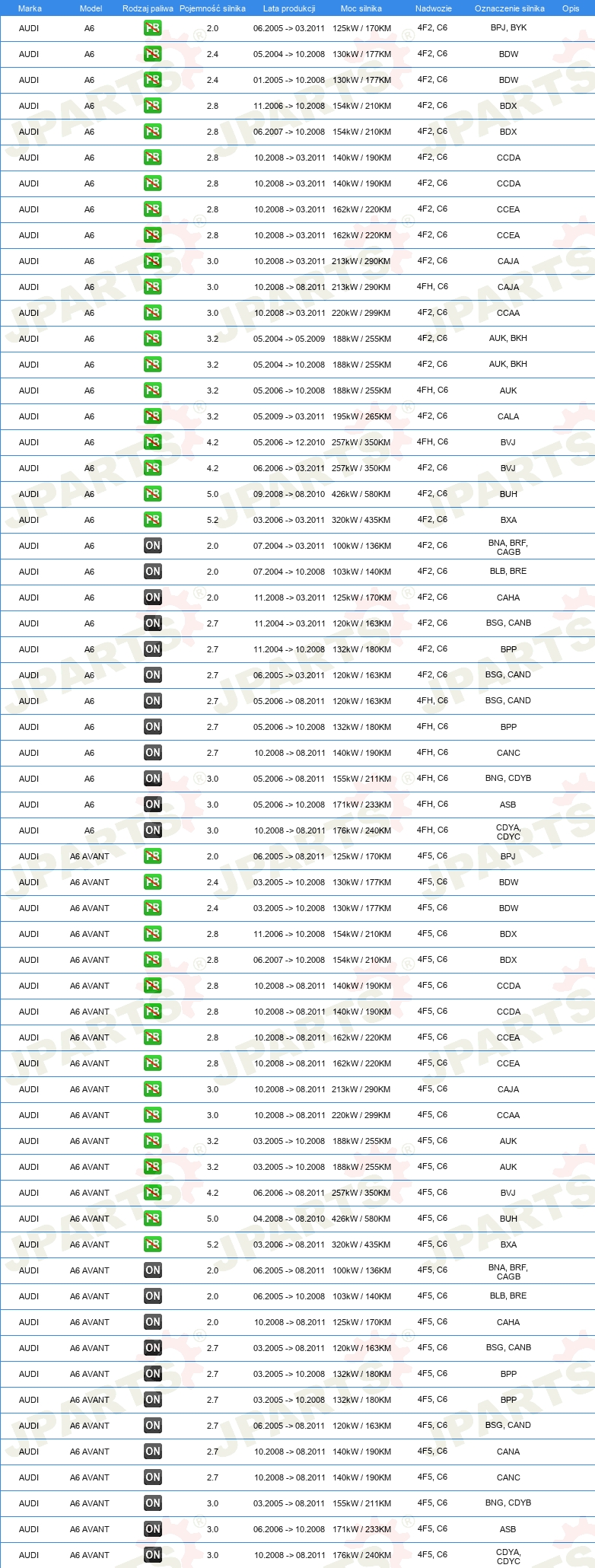Click capacity '5.0' in the A6 BUH row
This screenshot has height=1568, width=595.
pos(212,494)
